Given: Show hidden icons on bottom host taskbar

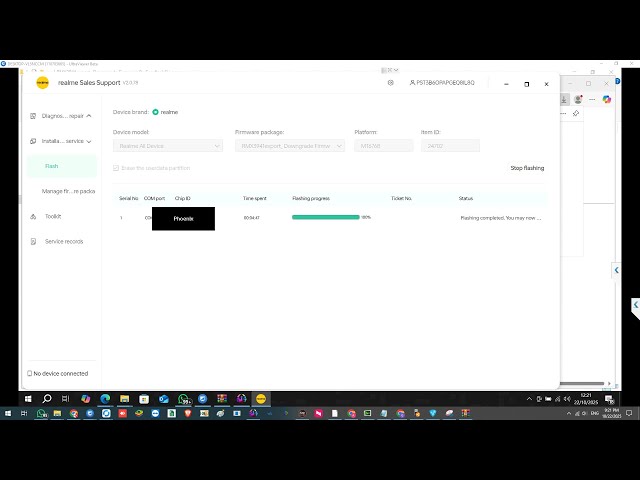Looking at the screenshot, I should coord(569,413).
